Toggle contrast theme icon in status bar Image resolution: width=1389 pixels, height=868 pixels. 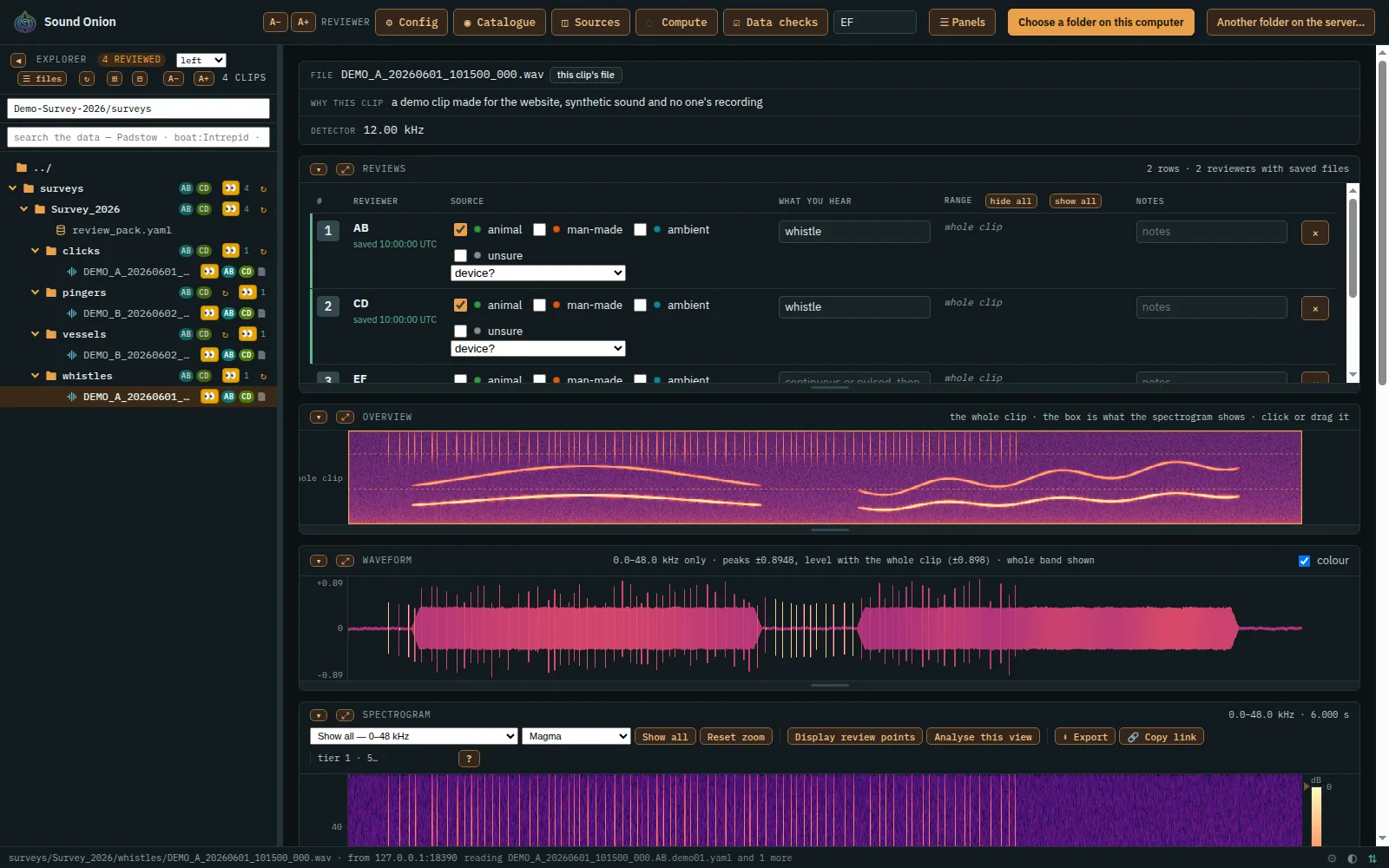[1352, 858]
